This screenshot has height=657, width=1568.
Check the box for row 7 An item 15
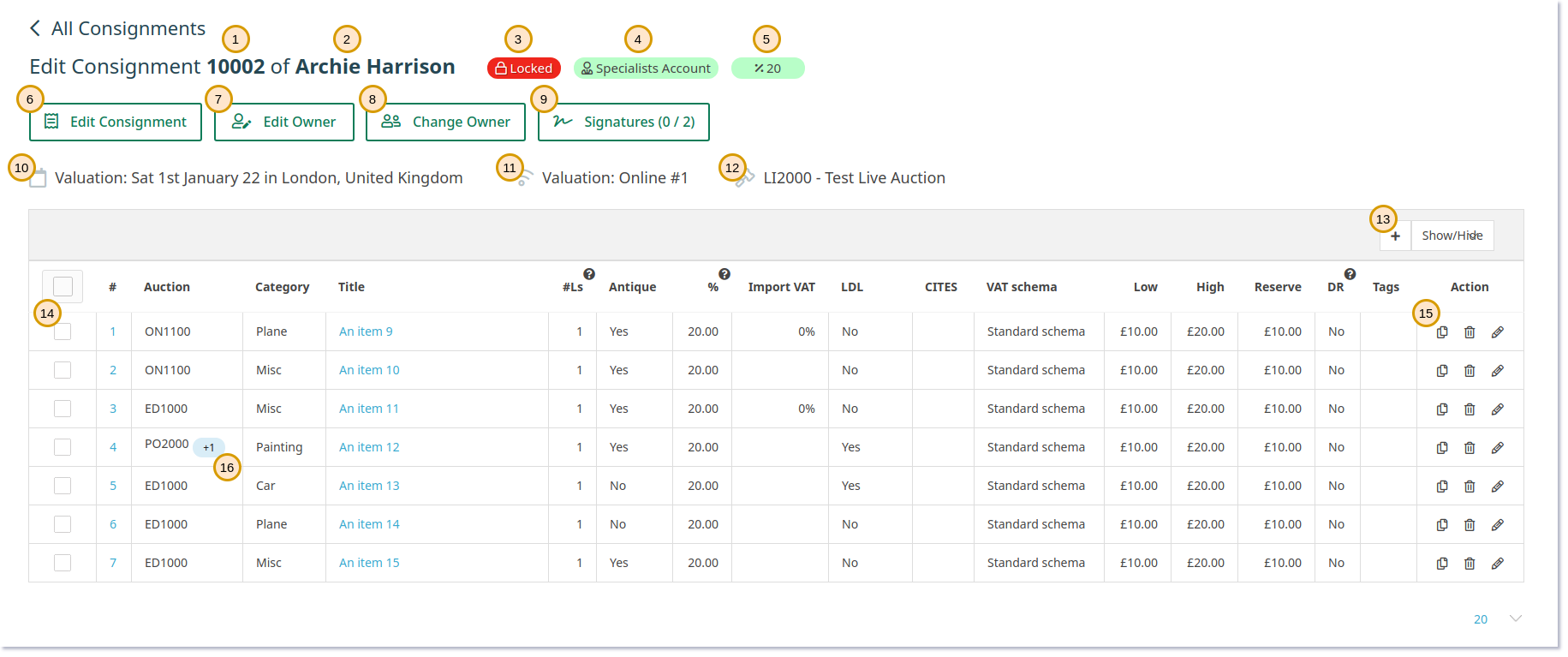[63, 563]
